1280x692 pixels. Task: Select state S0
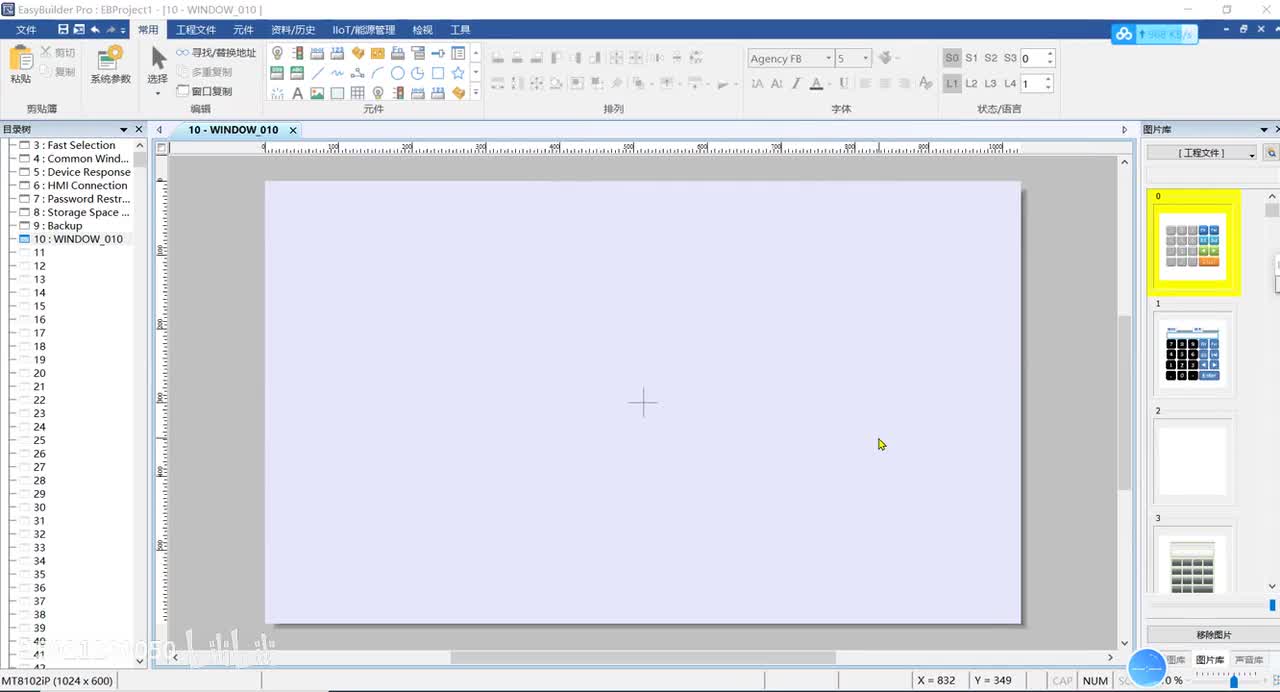(x=952, y=58)
